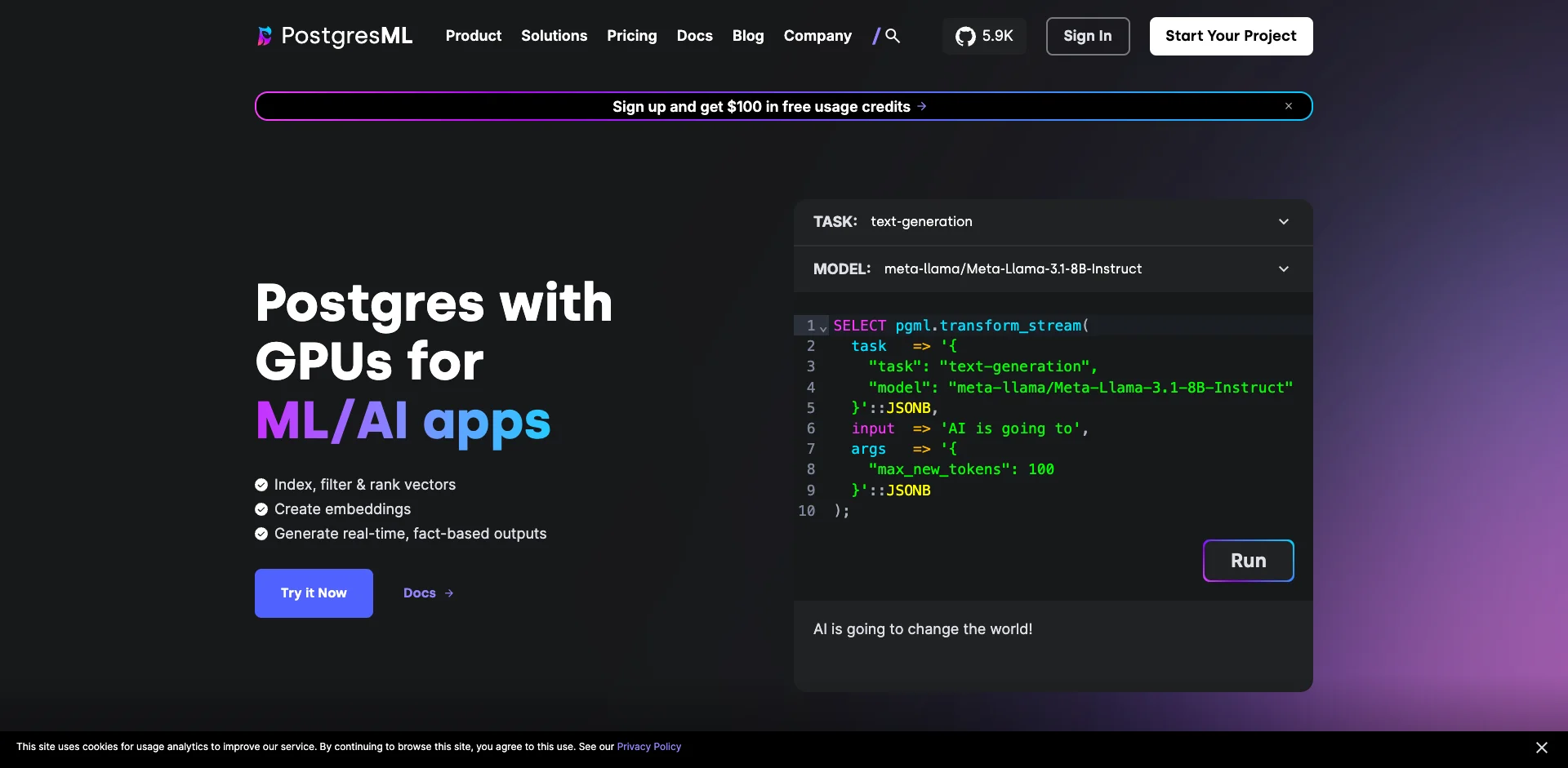Screen dimensions: 1568x768
Task: Click the PostgresML logo icon
Action: point(265,36)
